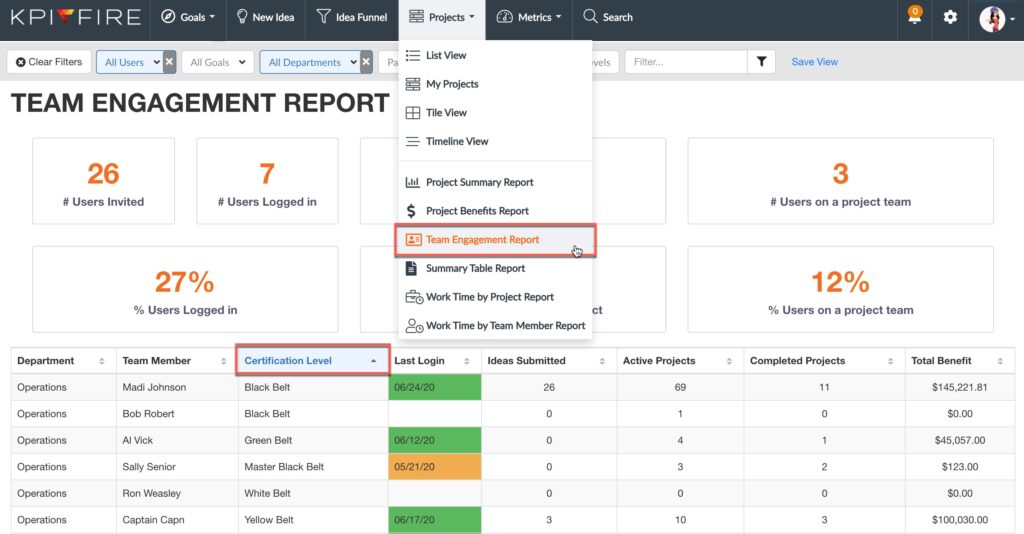
Task: Sort table by Last Login column
Action: pyautogui.click(x=435, y=361)
